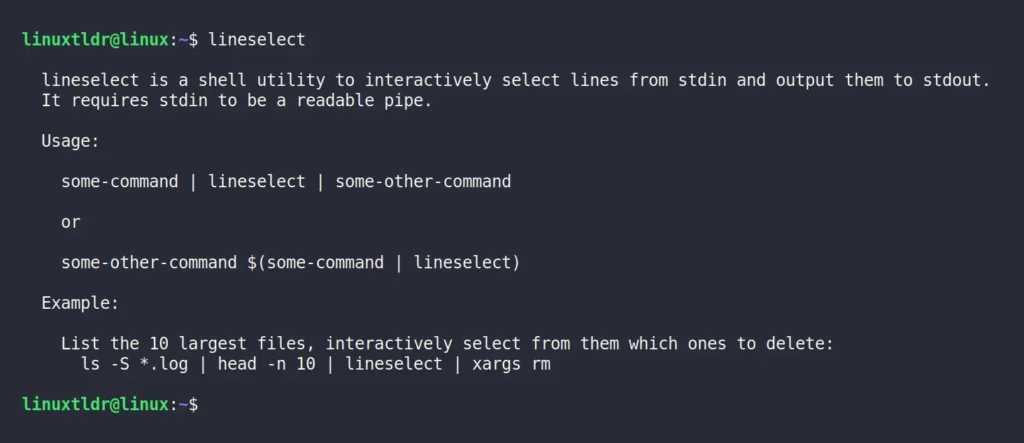Click "lineselect" in the middle of the first usage line

pyautogui.click(x=257, y=182)
